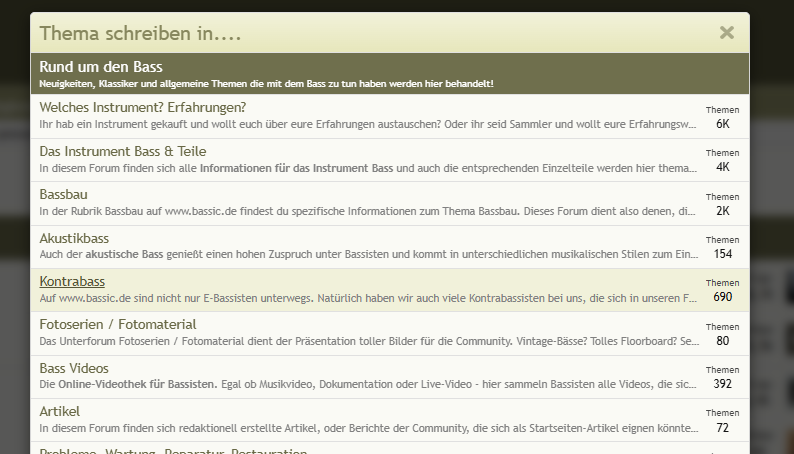Click the 4K Themen count
Viewport: 794px width, 454px height.
(722, 167)
